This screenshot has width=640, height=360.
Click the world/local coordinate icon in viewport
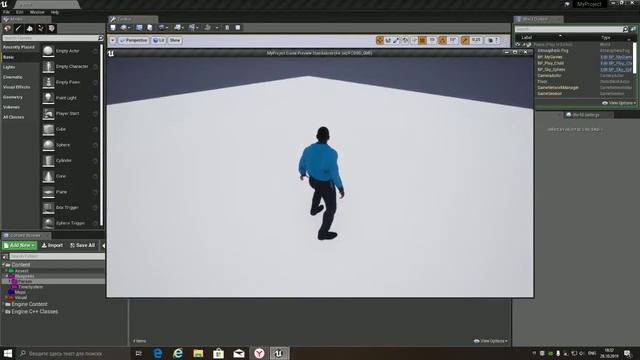pyautogui.click(x=405, y=40)
